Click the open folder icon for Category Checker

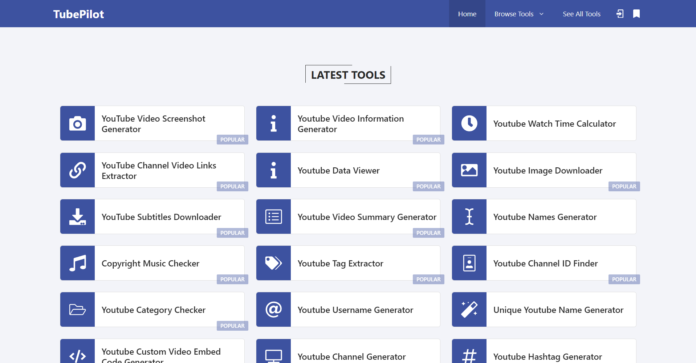tap(77, 310)
